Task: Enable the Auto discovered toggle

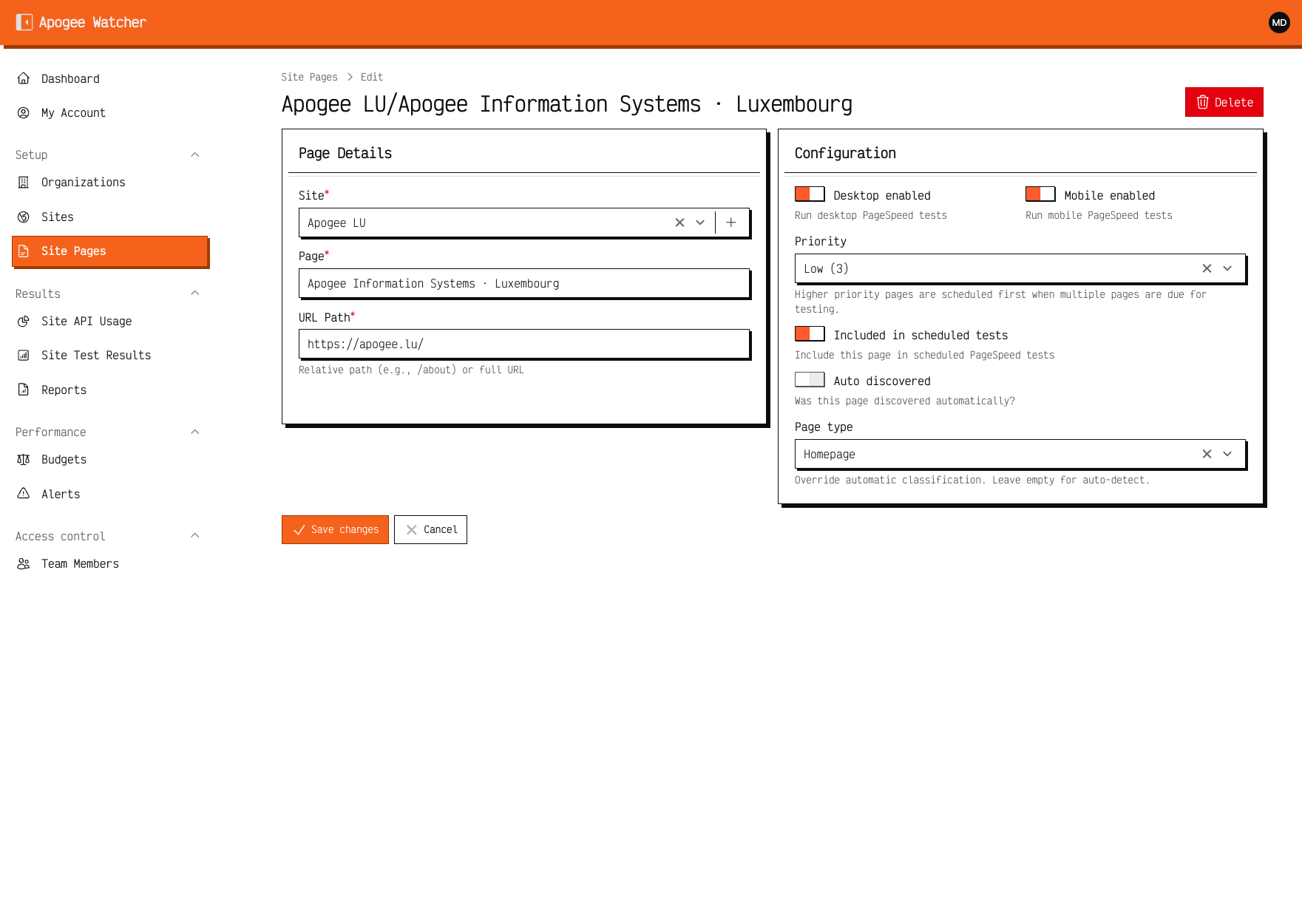Action: [810, 380]
